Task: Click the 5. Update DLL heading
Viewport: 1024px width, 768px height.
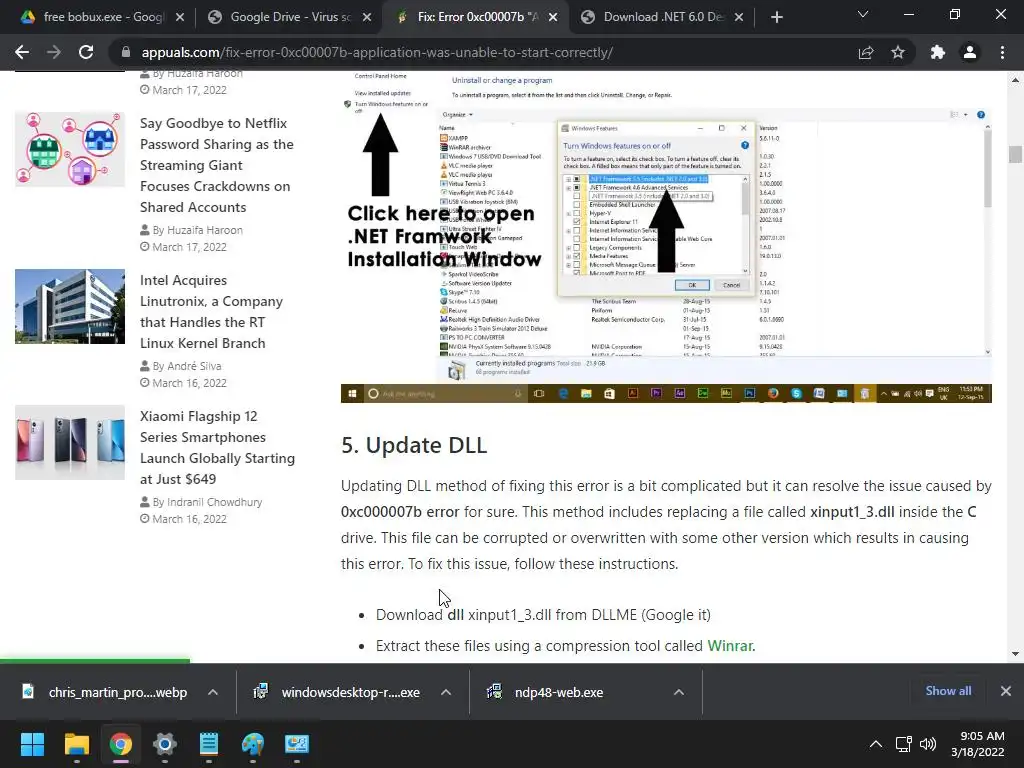Action: pos(414,445)
